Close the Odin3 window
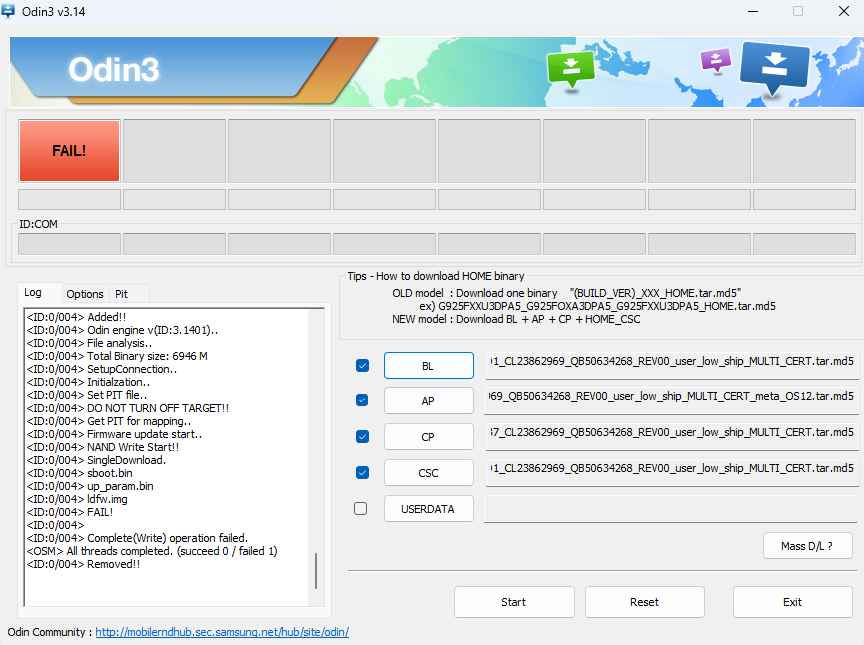 [x=844, y=11]
